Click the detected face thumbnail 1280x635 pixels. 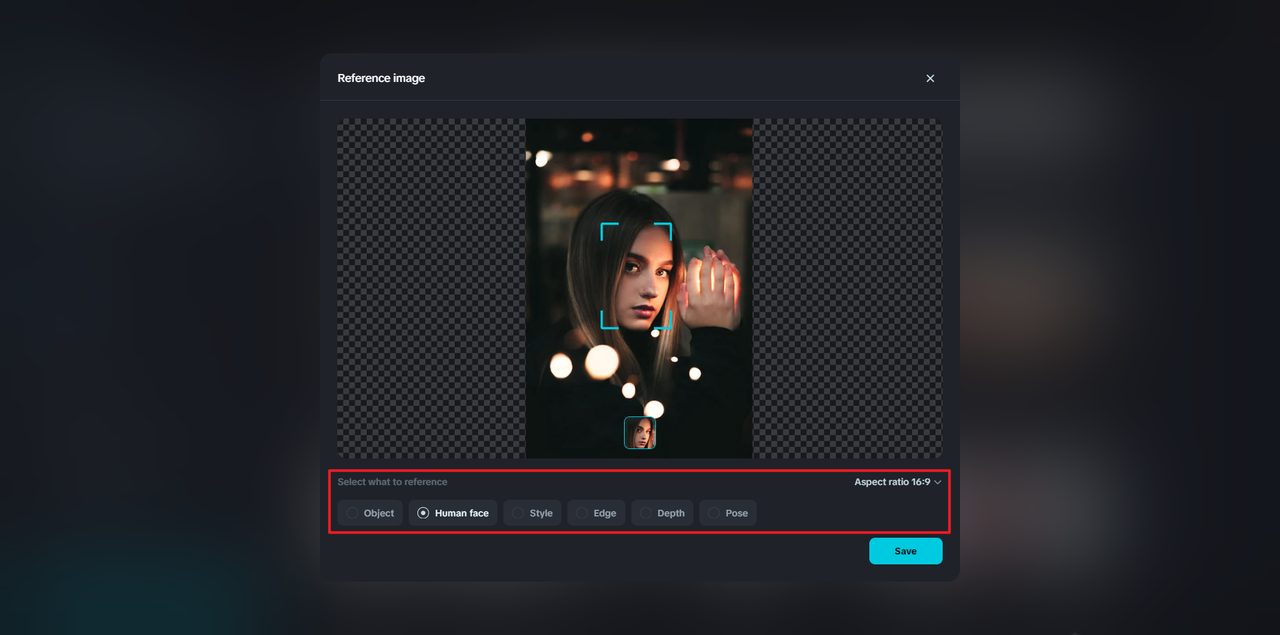(640, 433)
